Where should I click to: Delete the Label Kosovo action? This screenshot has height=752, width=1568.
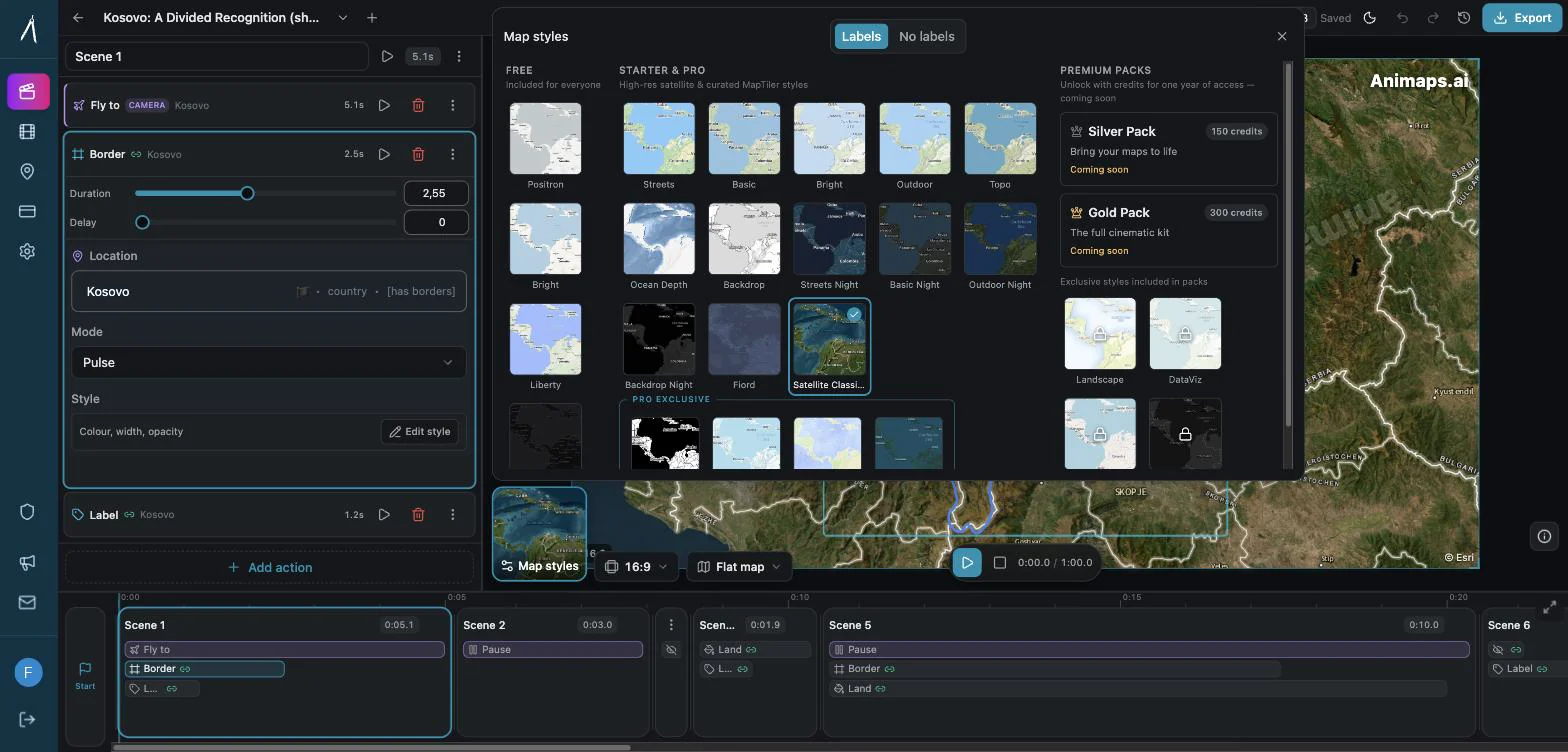click(x=418, y=514)
